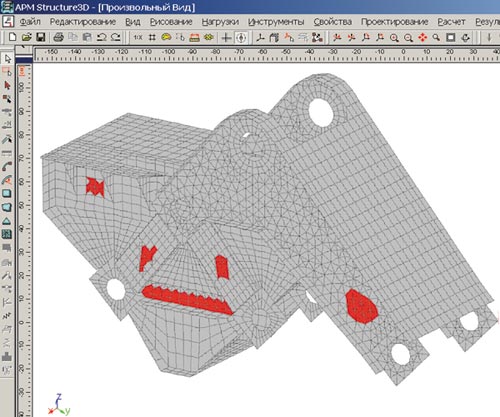Click the Zoom in magnifier icon

coord(394,38)
